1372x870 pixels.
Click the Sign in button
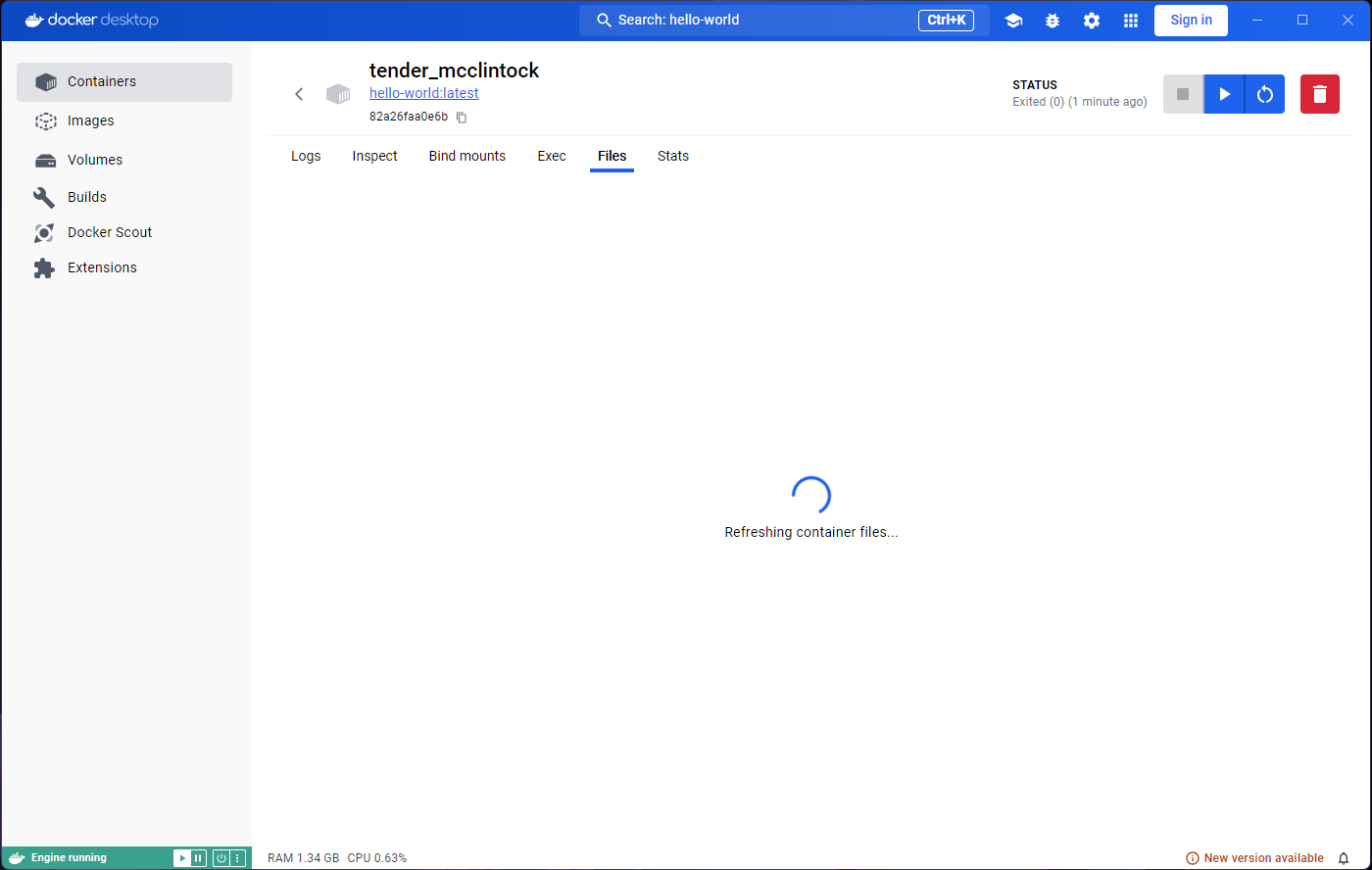click(x=1191, y=20)
